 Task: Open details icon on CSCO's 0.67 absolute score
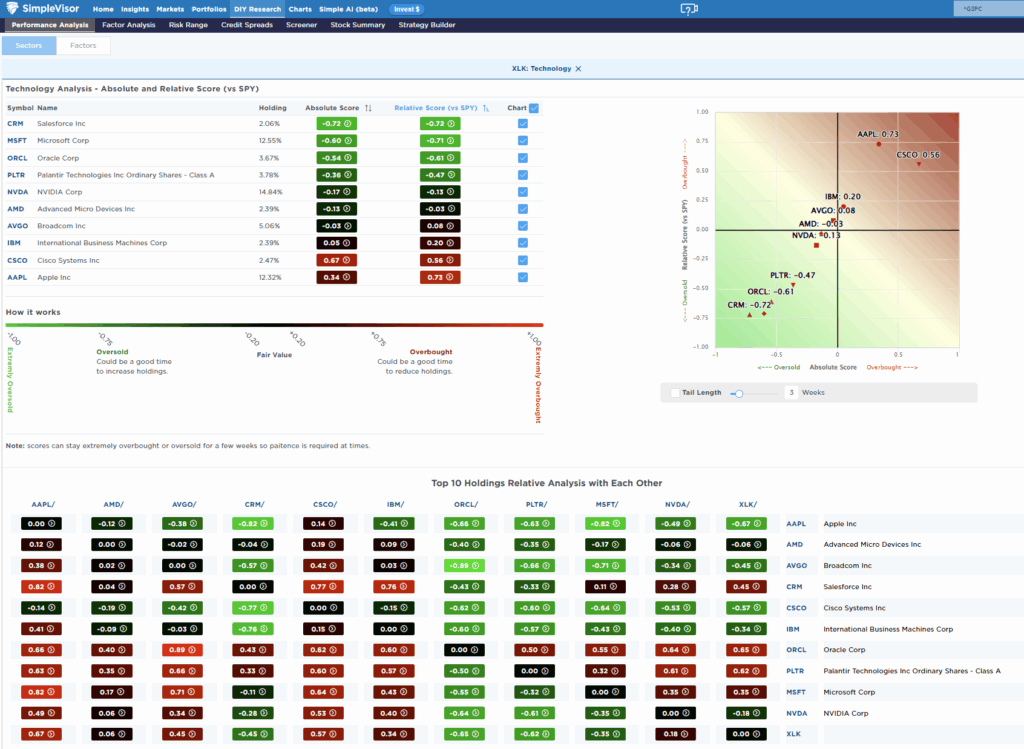click(x=348, y=260)
